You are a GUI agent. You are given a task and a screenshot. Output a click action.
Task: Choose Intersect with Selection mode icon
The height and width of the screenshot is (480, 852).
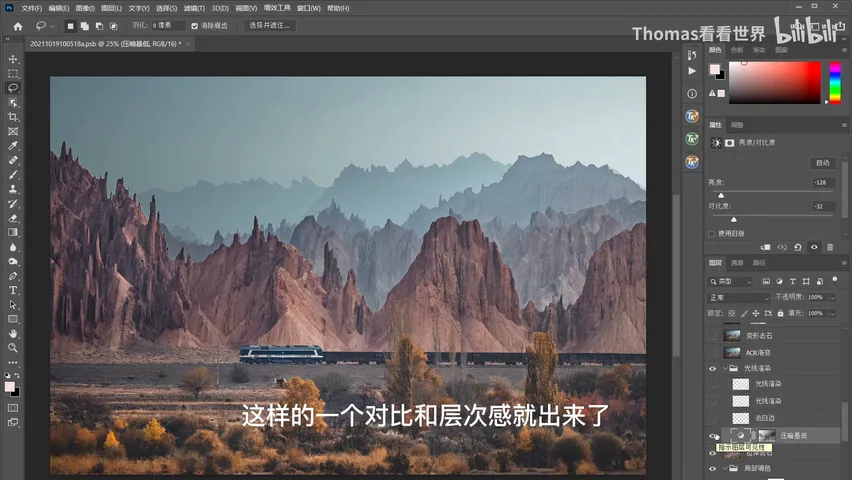114,26
